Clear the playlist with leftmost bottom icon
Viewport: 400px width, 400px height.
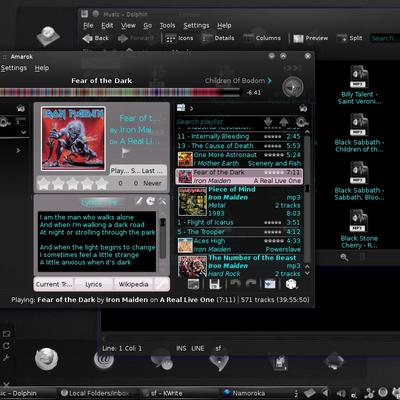coord(194,284)
